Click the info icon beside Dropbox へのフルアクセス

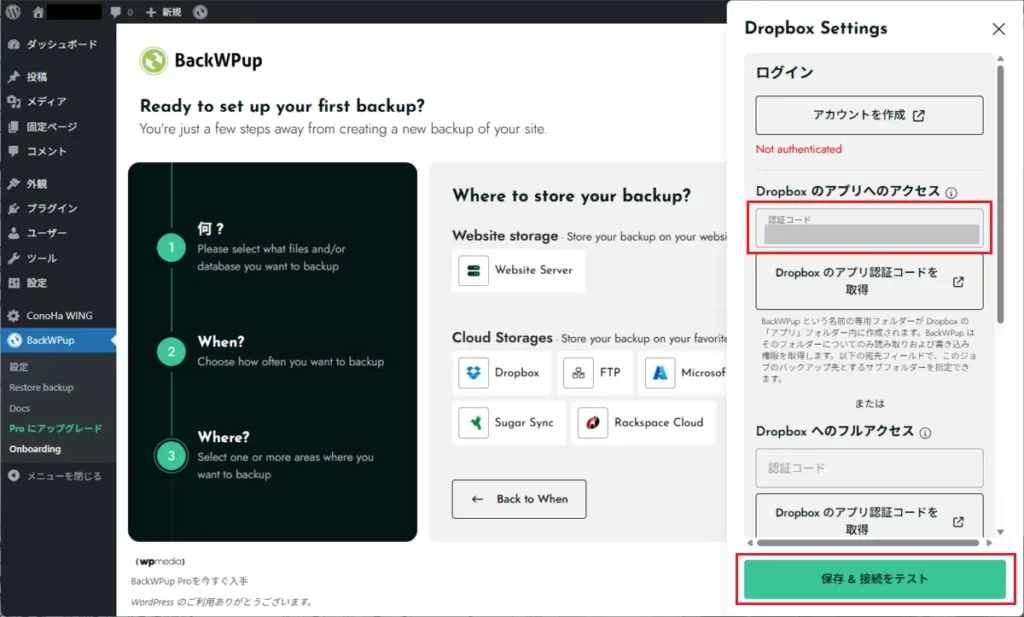click(925, 433)
